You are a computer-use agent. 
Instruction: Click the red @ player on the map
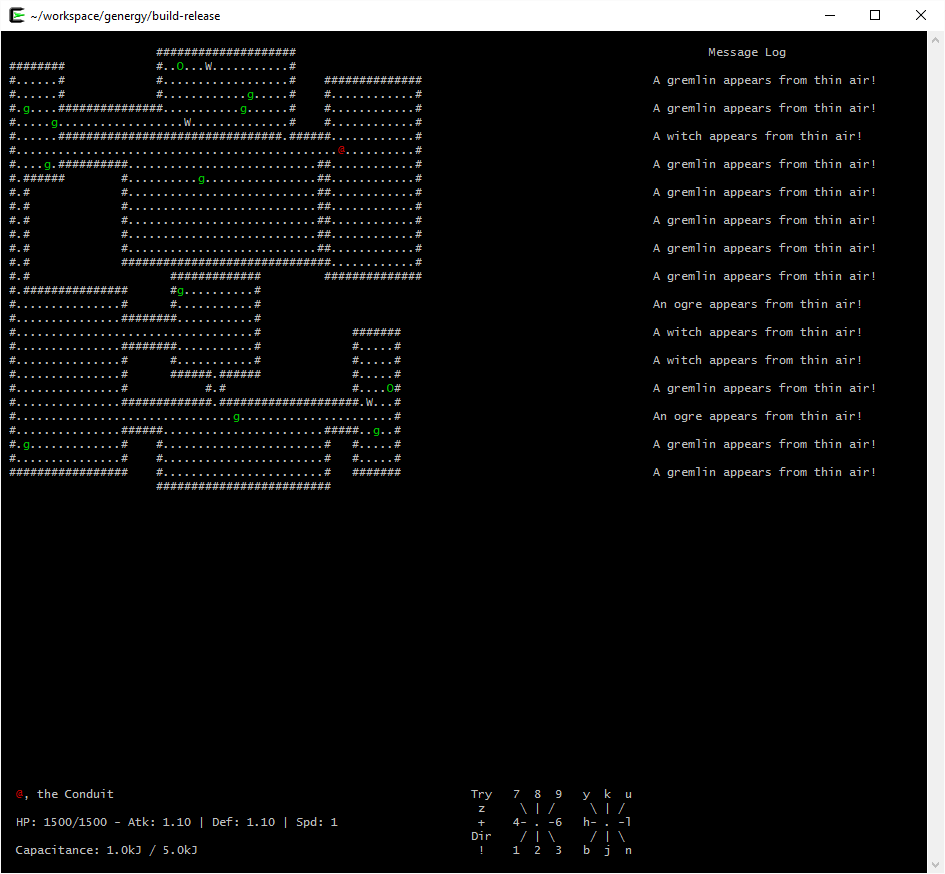click(x=341, y=150)
